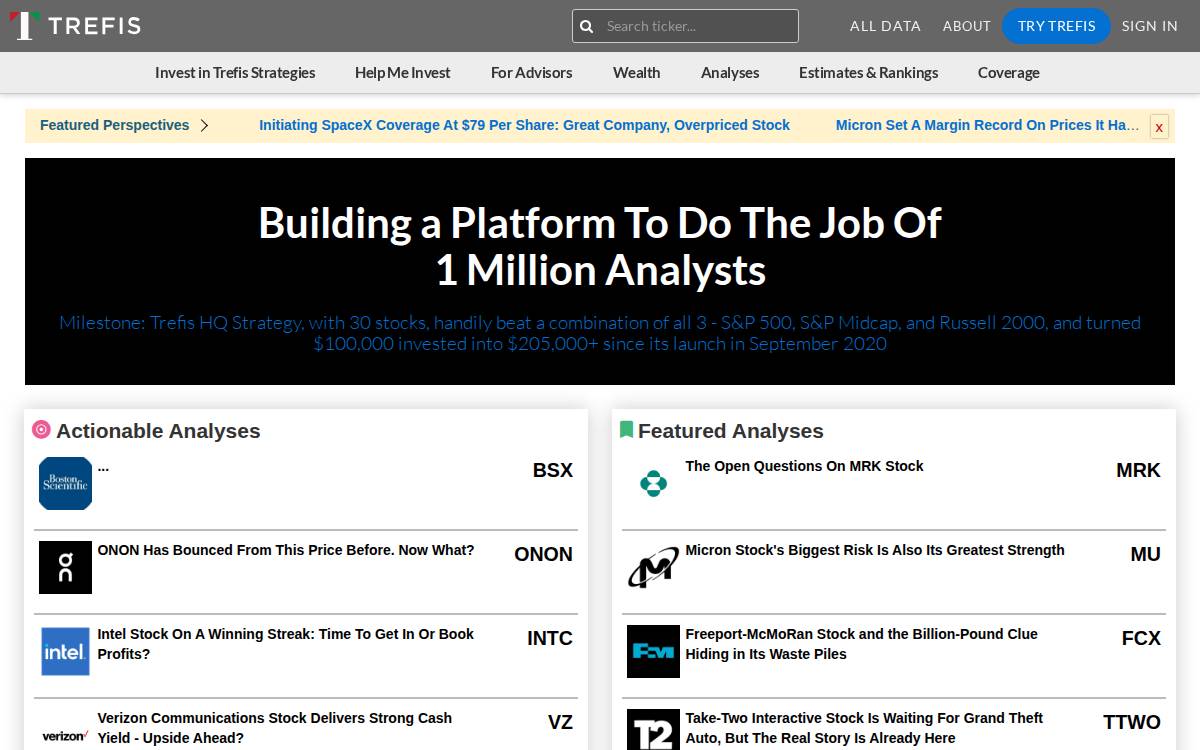Open Estimates & Rankings menu

[869, 73]
